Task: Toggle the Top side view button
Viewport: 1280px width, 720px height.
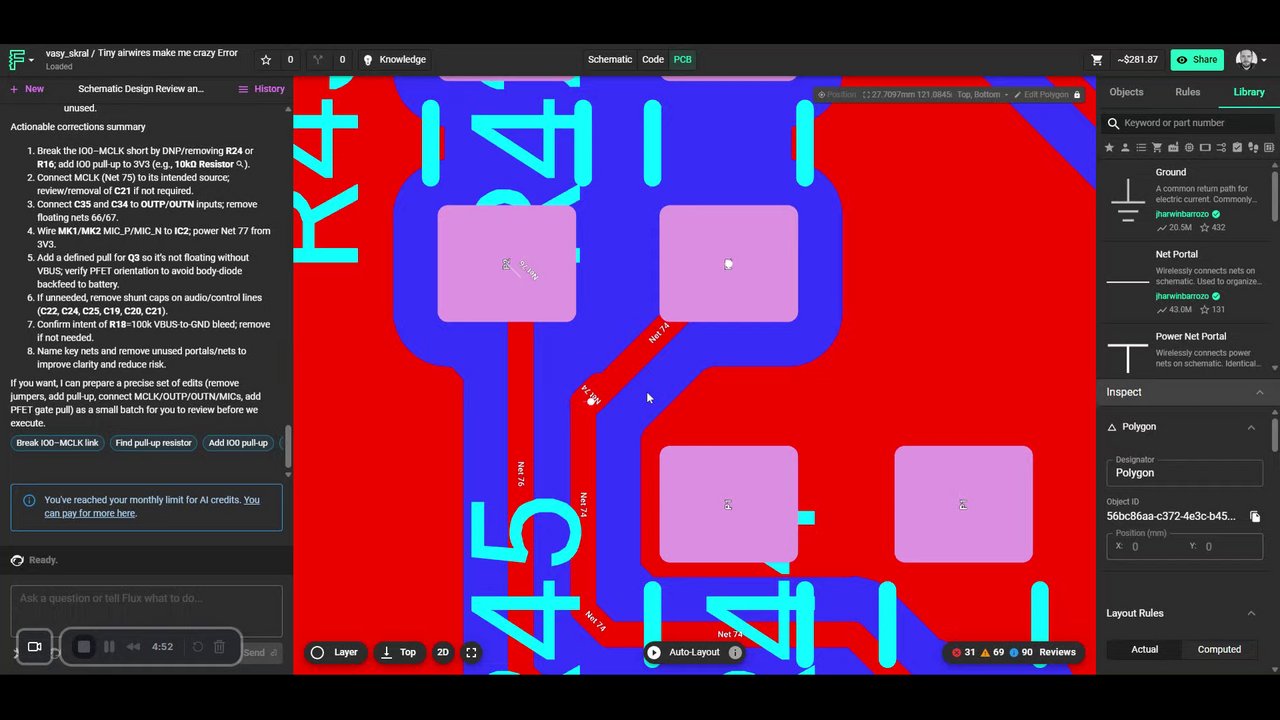Action: click(398, 652)
